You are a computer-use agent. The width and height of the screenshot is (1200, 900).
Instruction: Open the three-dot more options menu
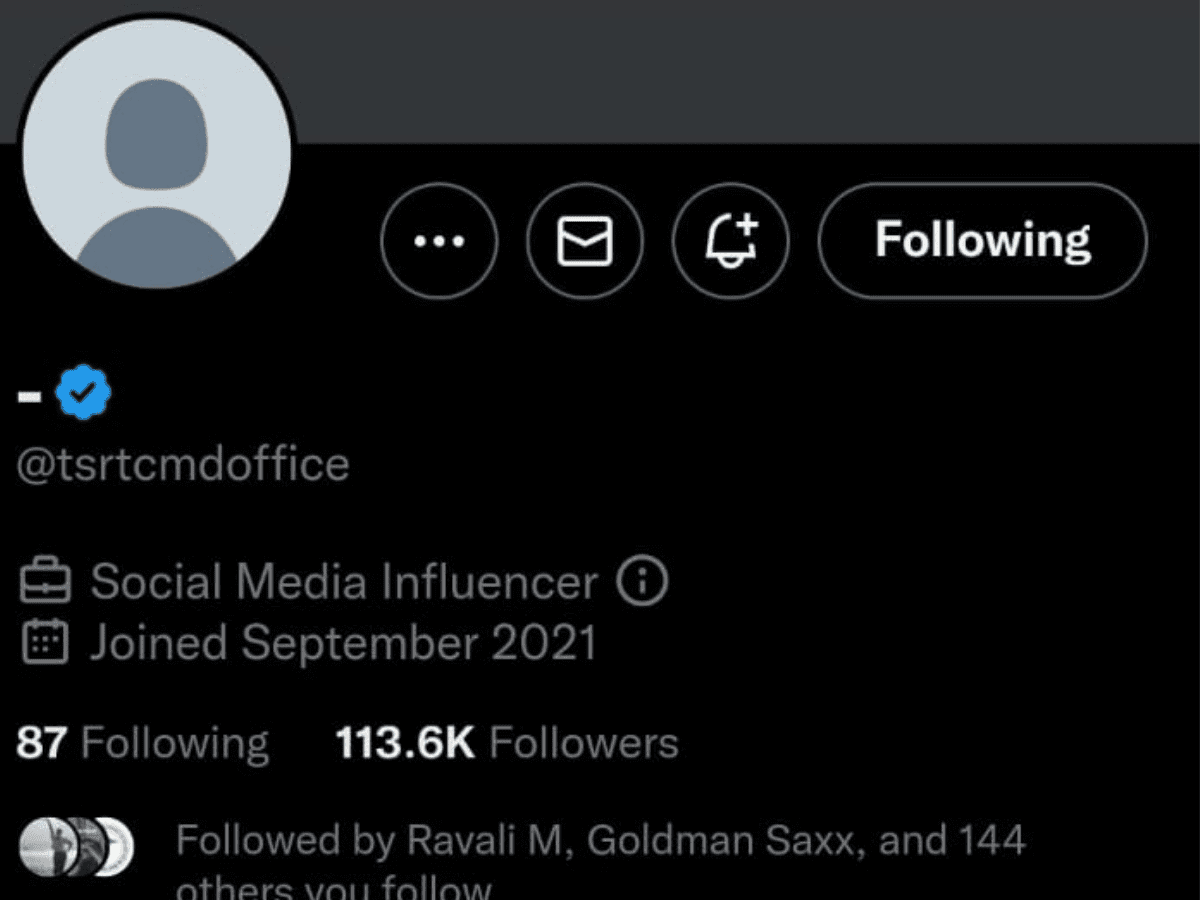[x=438, y=240]
